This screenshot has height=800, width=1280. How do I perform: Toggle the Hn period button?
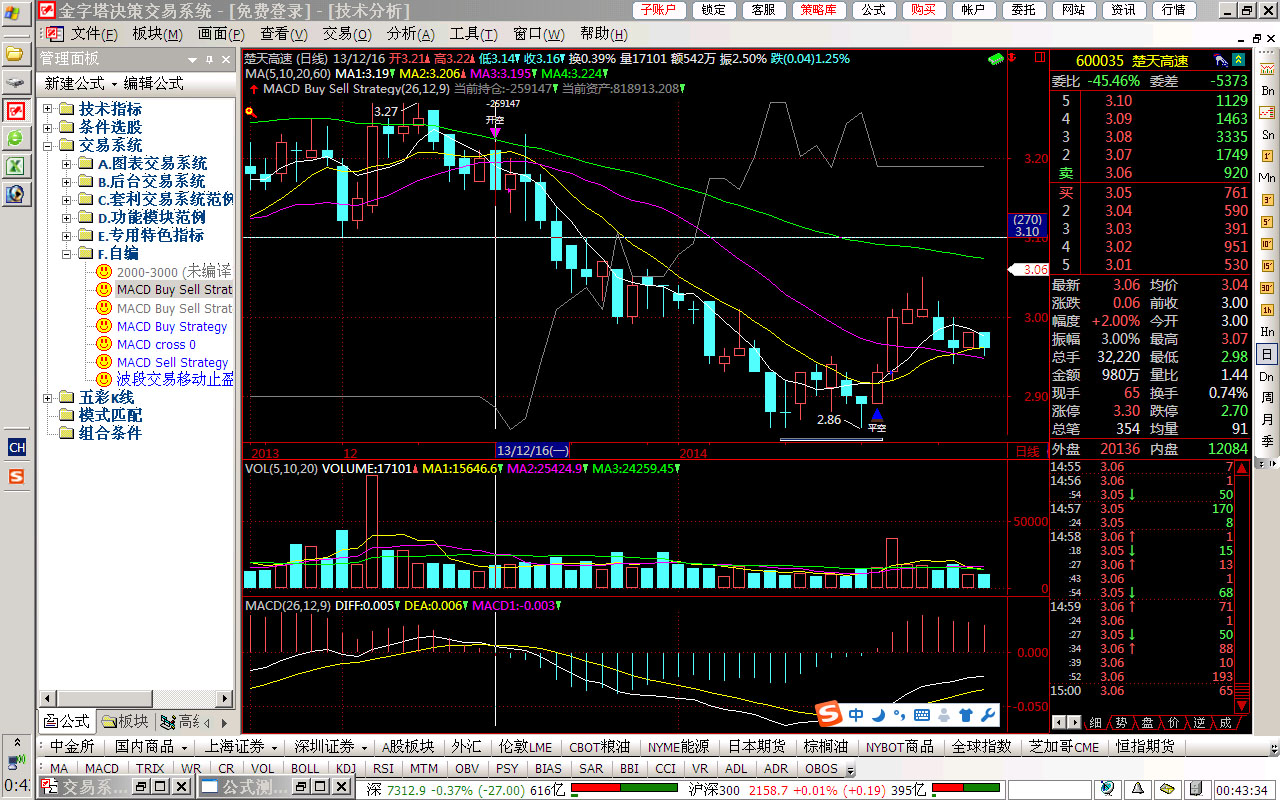point(1267,331)
